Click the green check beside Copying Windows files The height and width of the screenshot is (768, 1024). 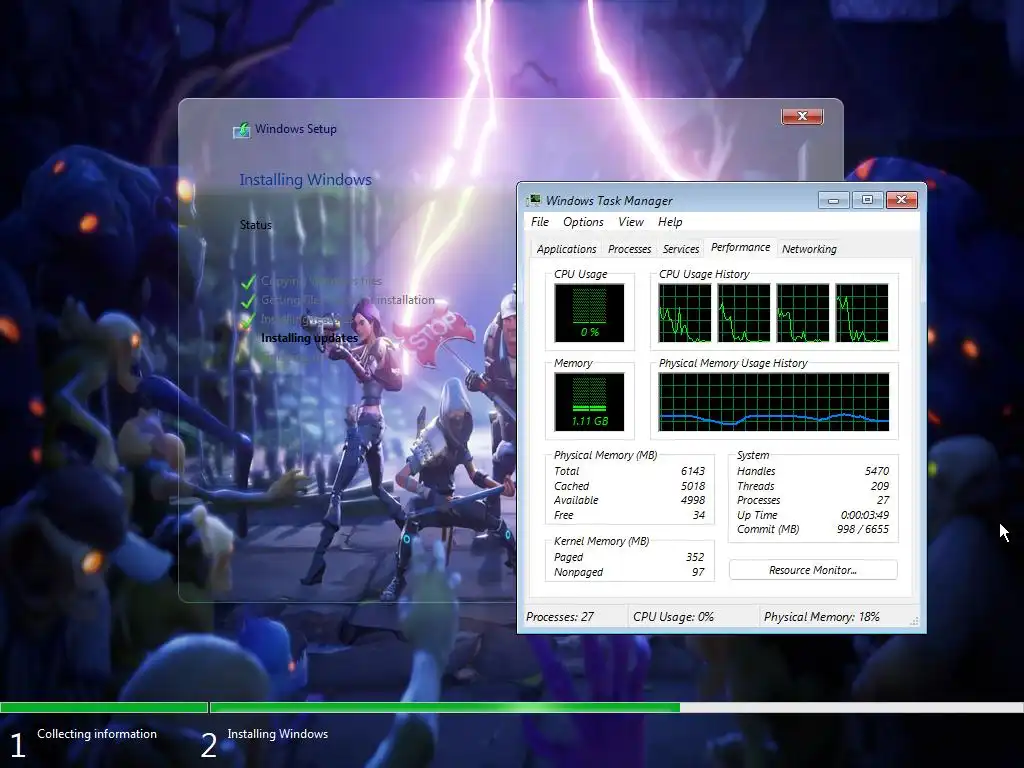(x=248, y=282)
